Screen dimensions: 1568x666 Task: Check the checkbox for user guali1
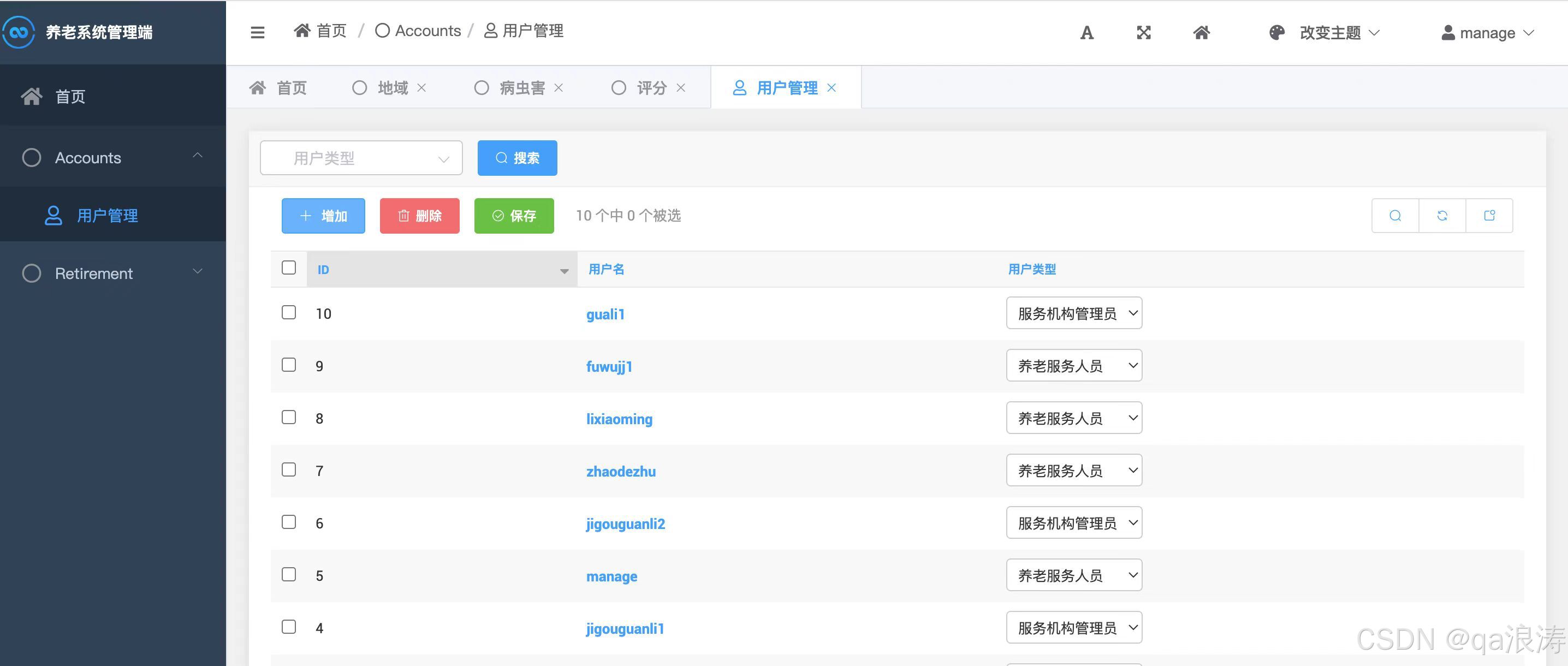(289, 313)
